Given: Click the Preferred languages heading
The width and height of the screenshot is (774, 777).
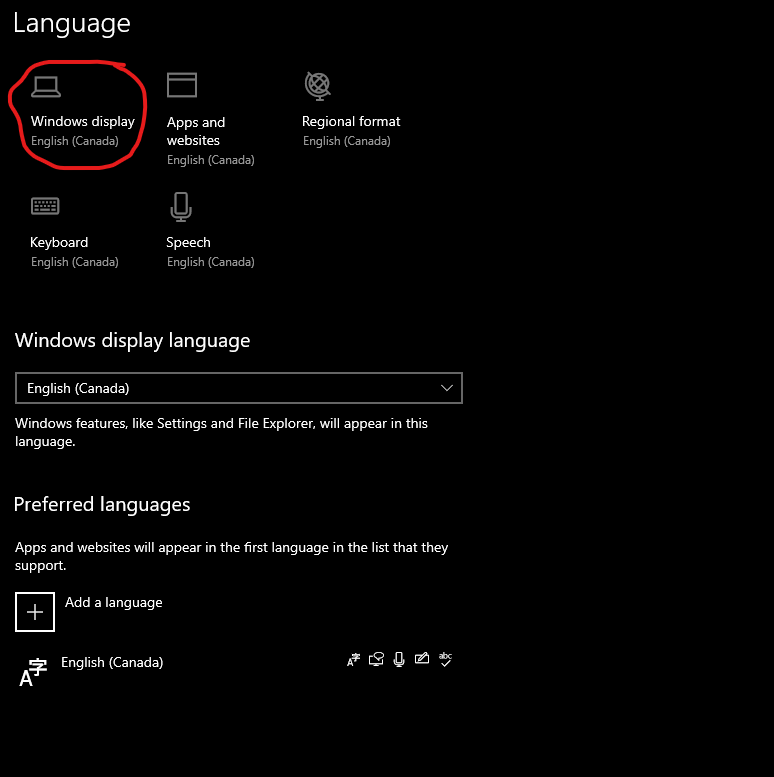Looking at the screenshot, I should (102, 504).
